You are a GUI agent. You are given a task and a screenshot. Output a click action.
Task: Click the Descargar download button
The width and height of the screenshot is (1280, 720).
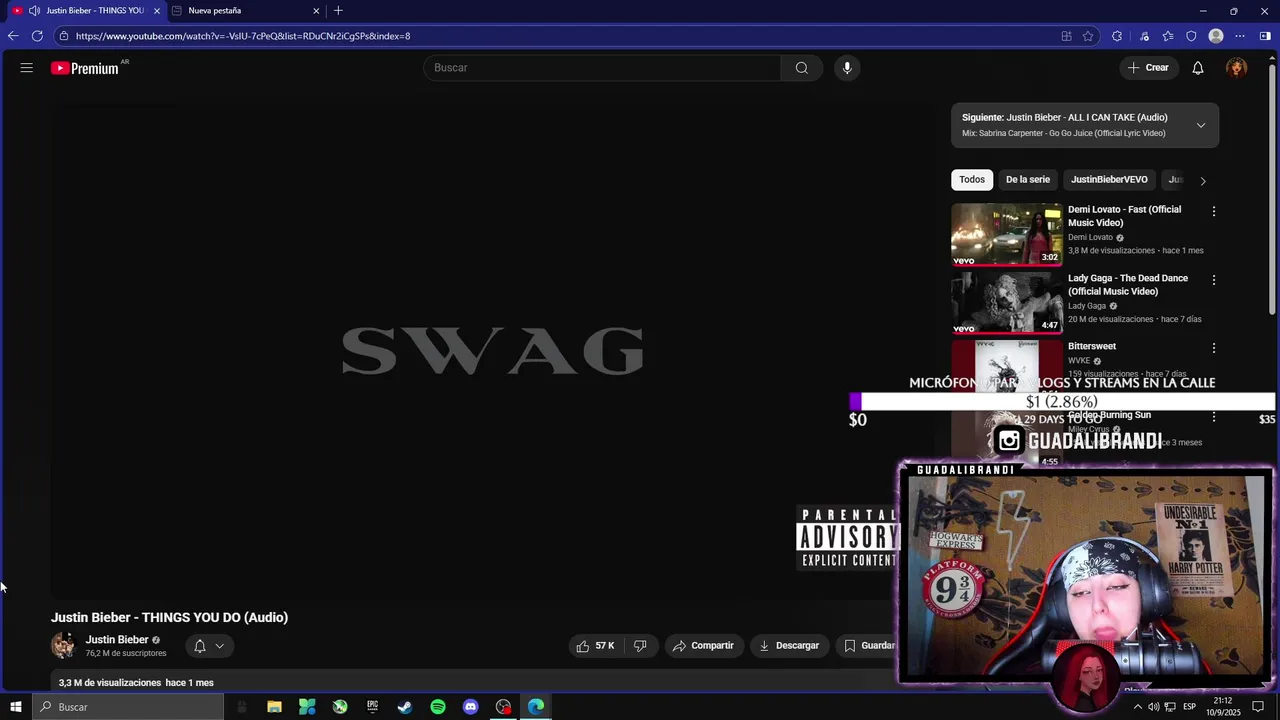[x=789, y=646]
